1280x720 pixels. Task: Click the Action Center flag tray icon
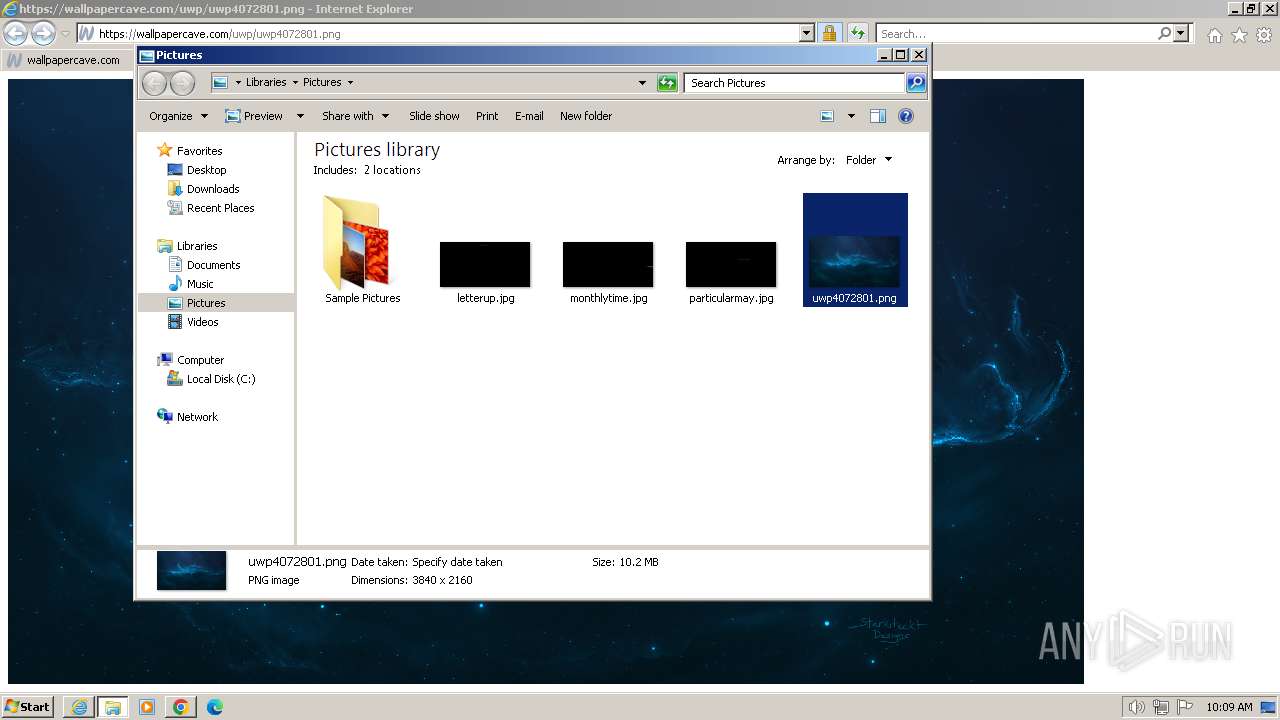[x=1185, y=707]
